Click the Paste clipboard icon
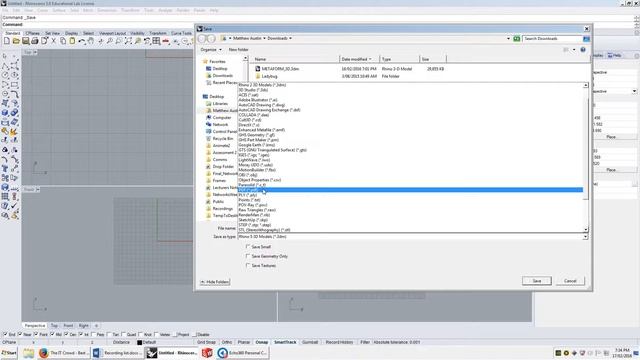 pos(72,41)
